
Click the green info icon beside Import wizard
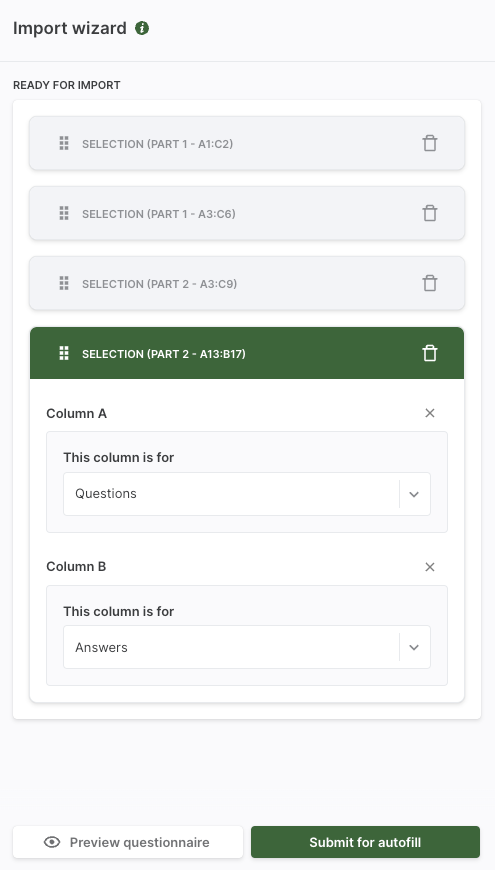[x=142, y=28]
